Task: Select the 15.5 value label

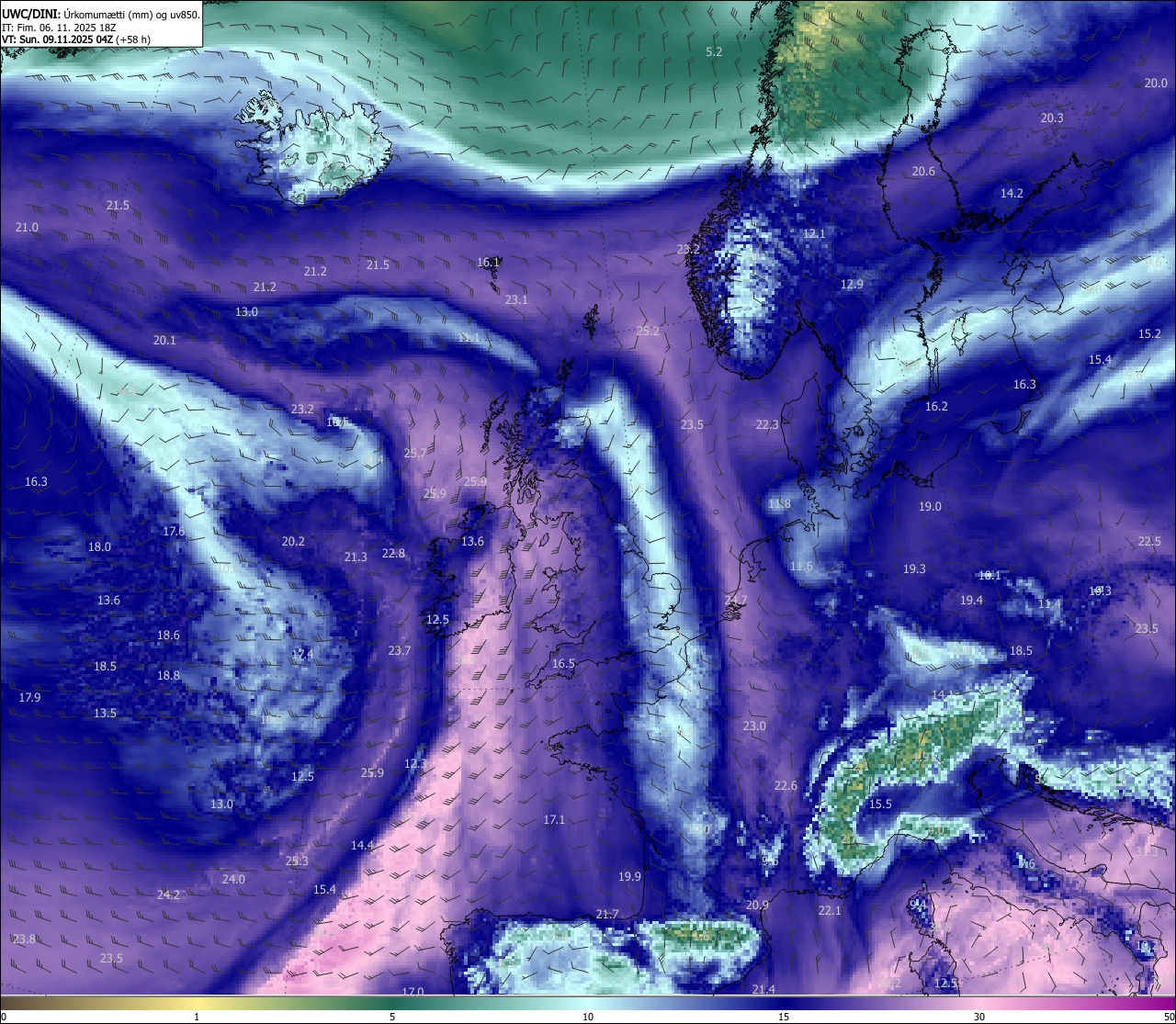Action: pyautogui.click(x=880, y=805)
